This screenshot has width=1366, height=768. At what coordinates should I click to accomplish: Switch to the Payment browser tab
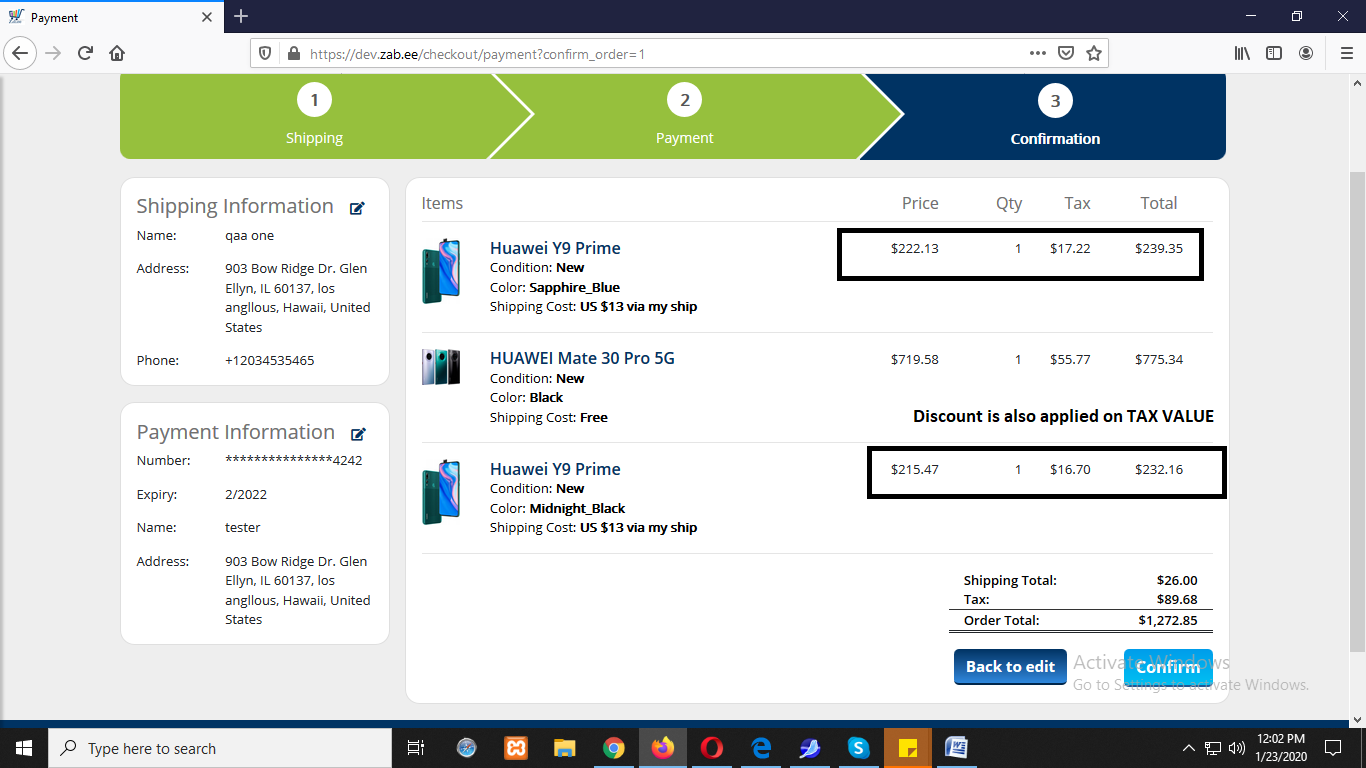(112, 17)
